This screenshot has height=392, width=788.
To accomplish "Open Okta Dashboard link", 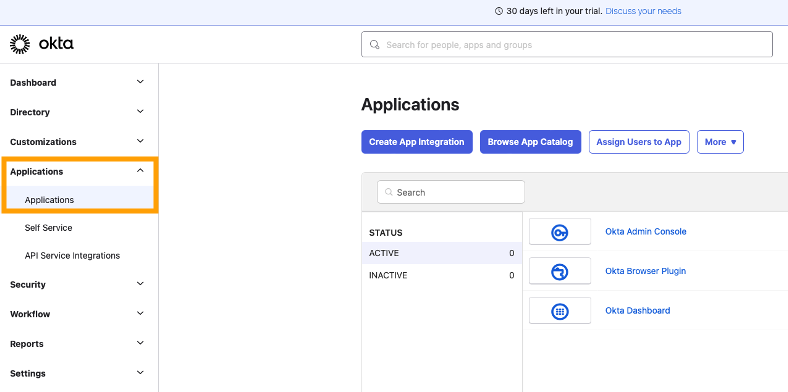I will pos(638,311).
